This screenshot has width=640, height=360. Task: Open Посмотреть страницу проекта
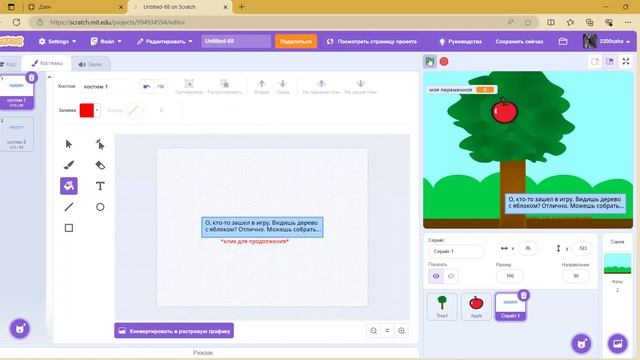(x=372, y=41)
